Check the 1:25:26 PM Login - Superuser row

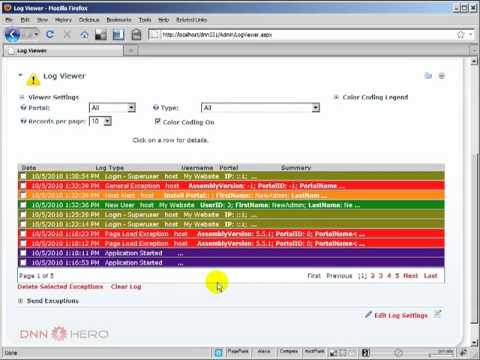coord(23,215)
